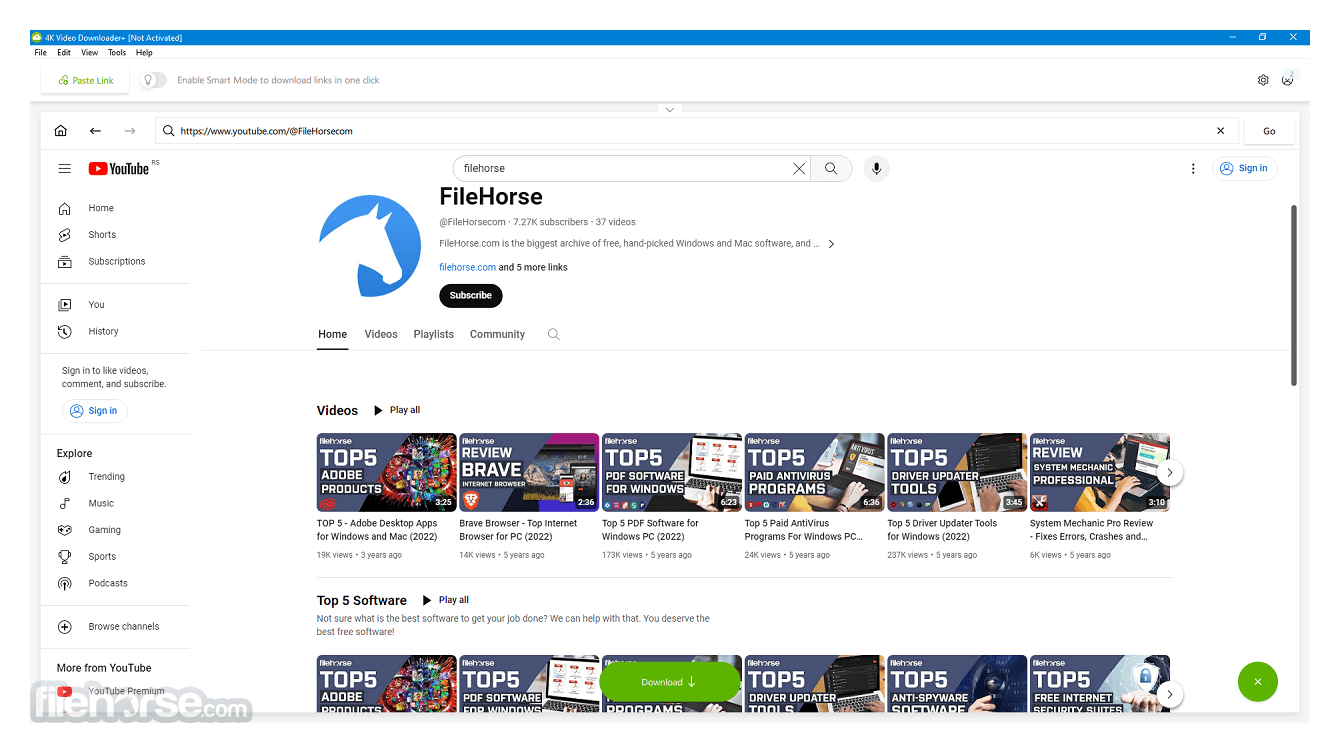1340x753 pixels.
Task: Select the channel Home tab
Action: 332,335
